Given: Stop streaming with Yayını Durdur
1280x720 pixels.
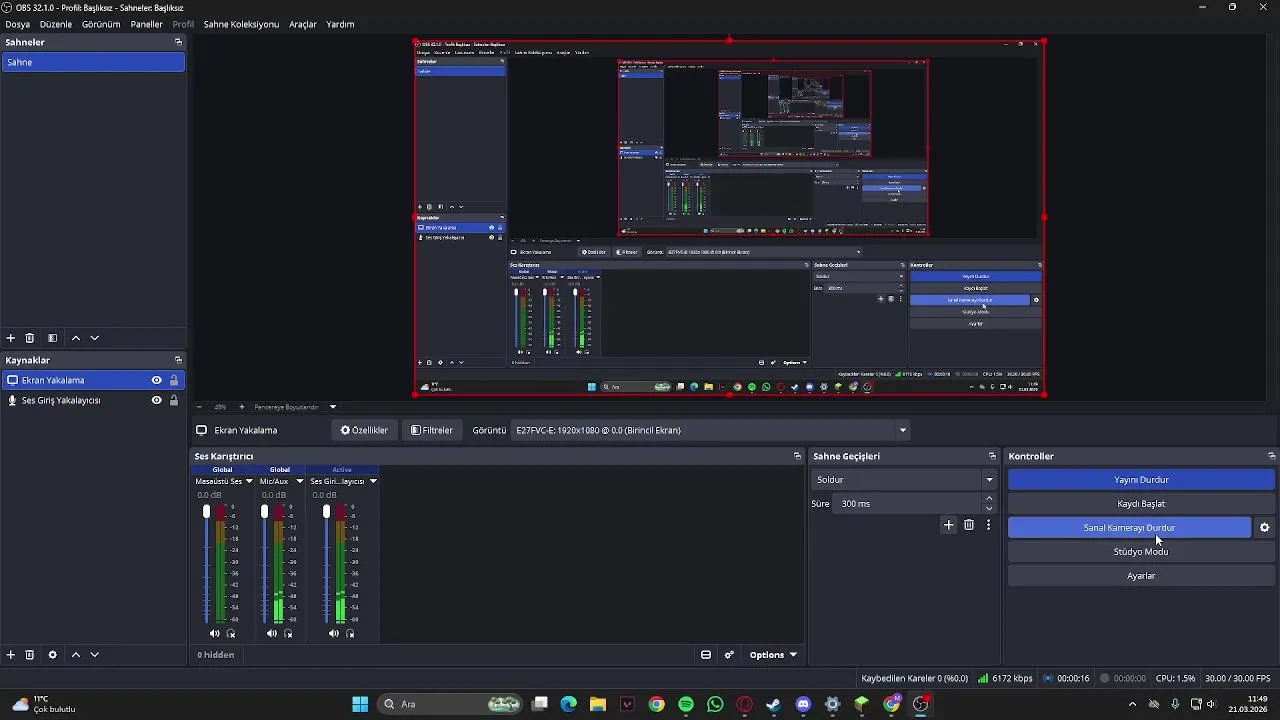Looking at the screenshot, I should click(x=1141, y=480).
